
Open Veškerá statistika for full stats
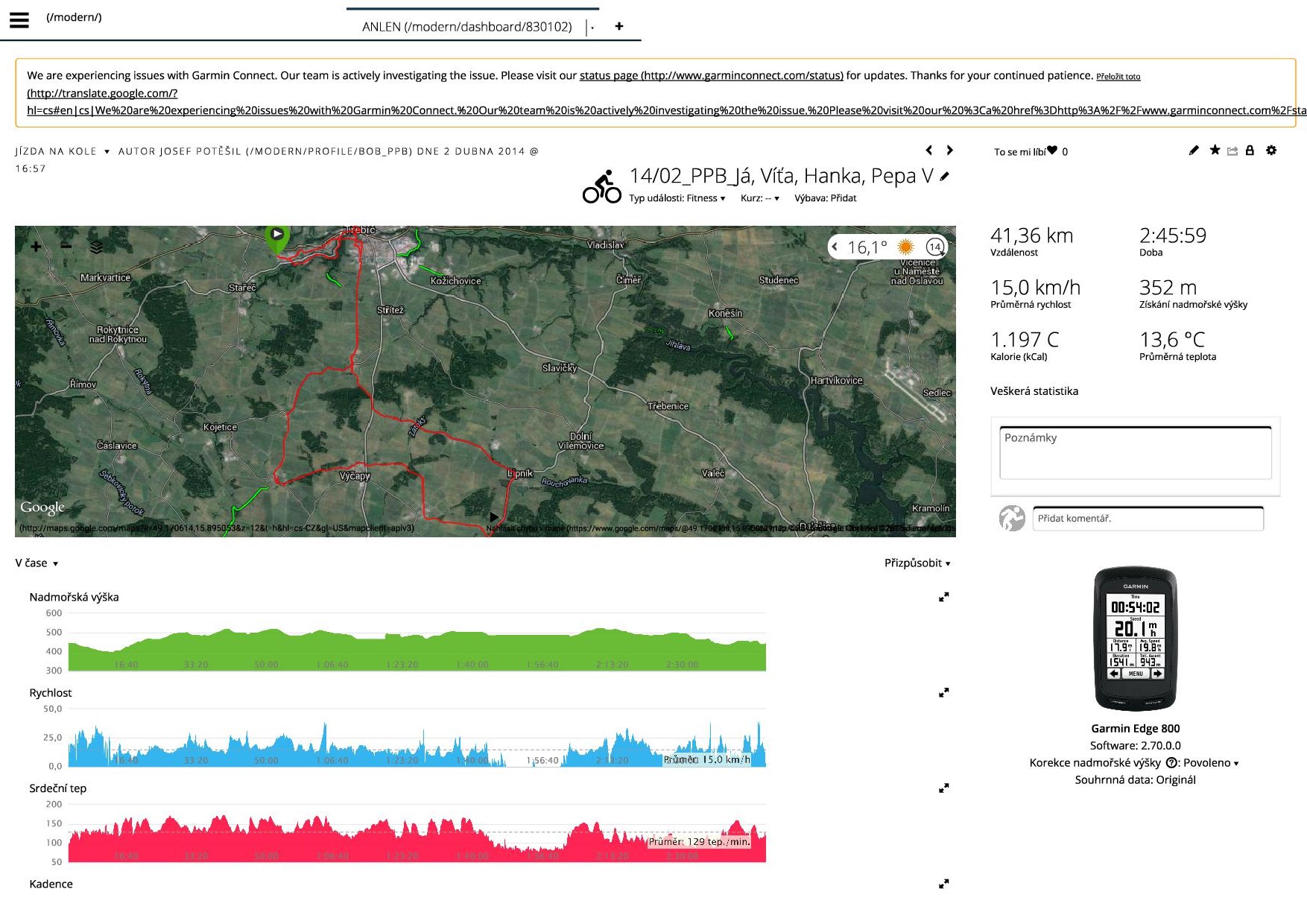1034,391
